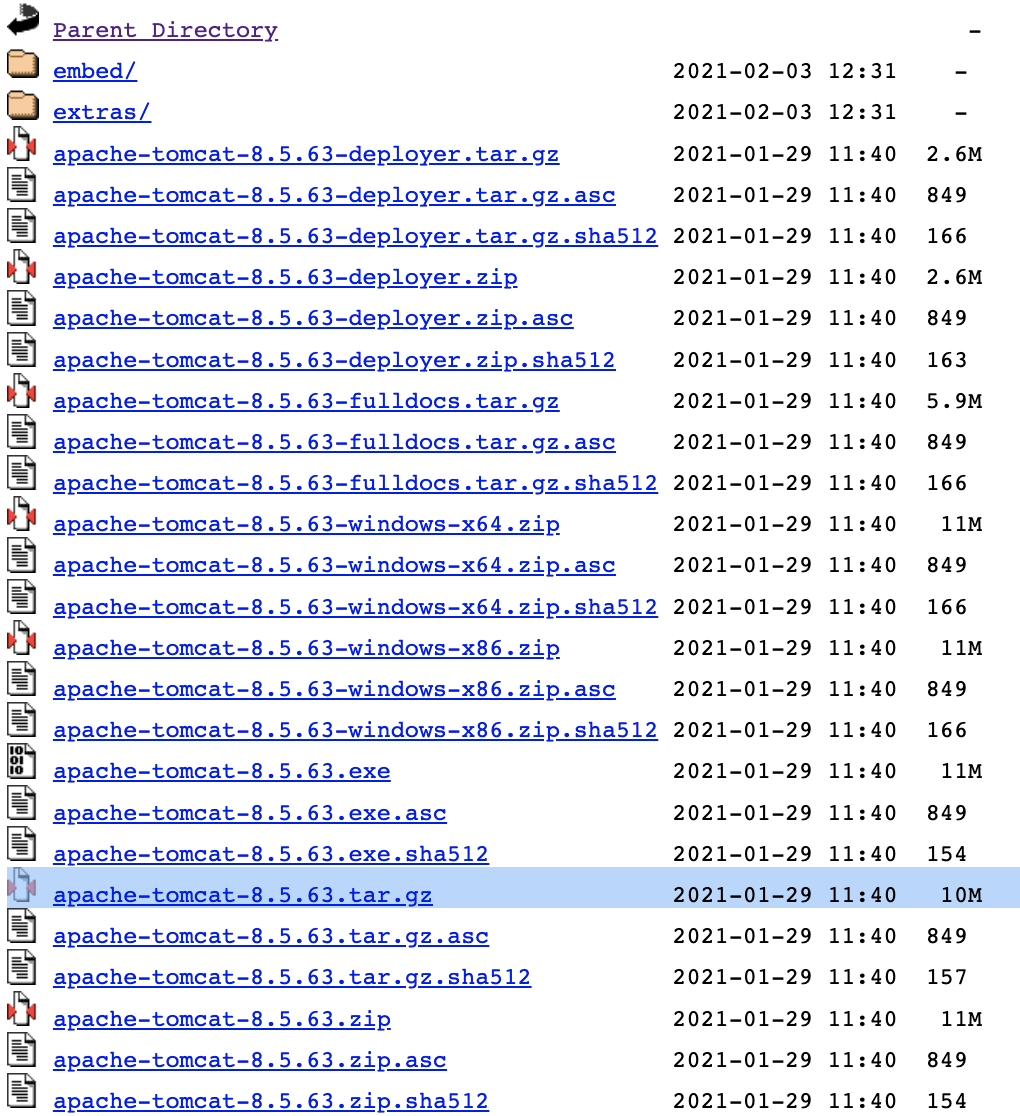Click the document icon beside deployer.tar.gz.sha512
This screenshot has height=1116, width=1020.
[x=21, y=226]
